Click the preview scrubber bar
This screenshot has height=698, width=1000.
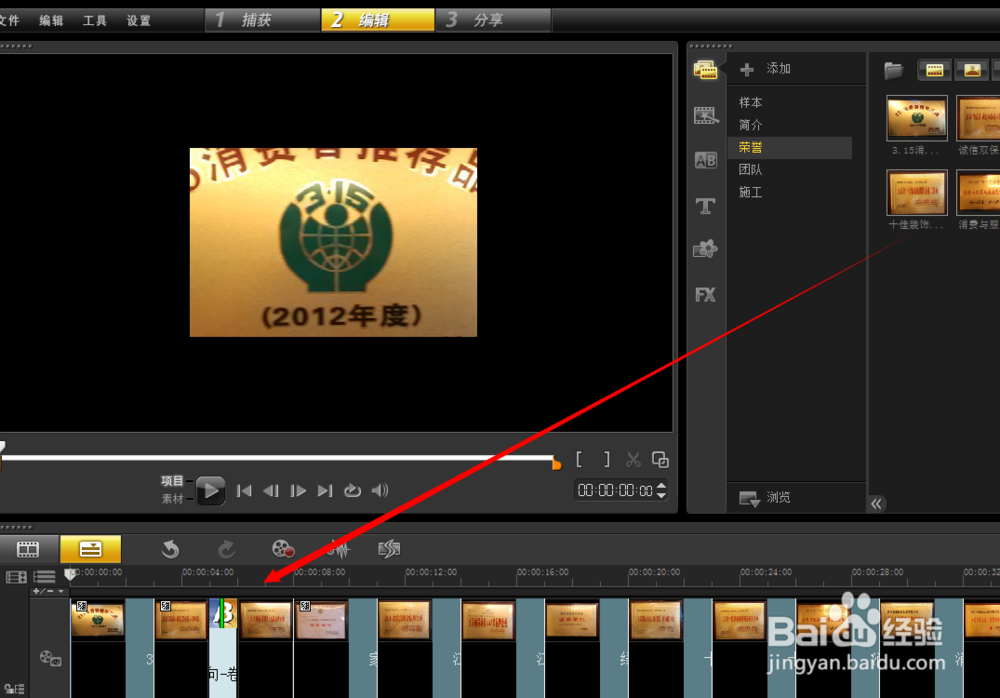278,457
